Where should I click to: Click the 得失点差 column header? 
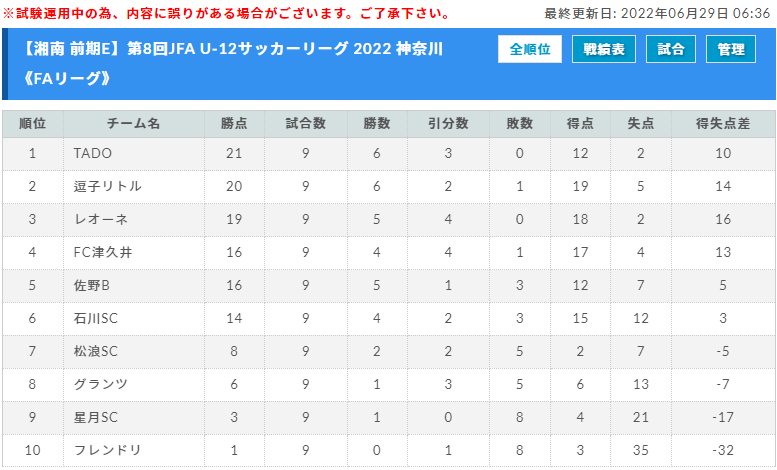(x=723, y=123)
